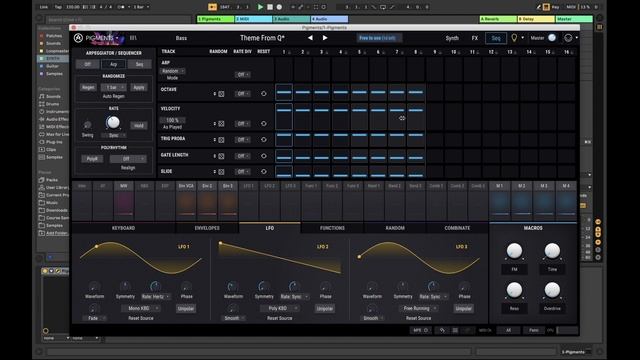Switch to the FX tab
640x360 pixels.
[475, 38]
